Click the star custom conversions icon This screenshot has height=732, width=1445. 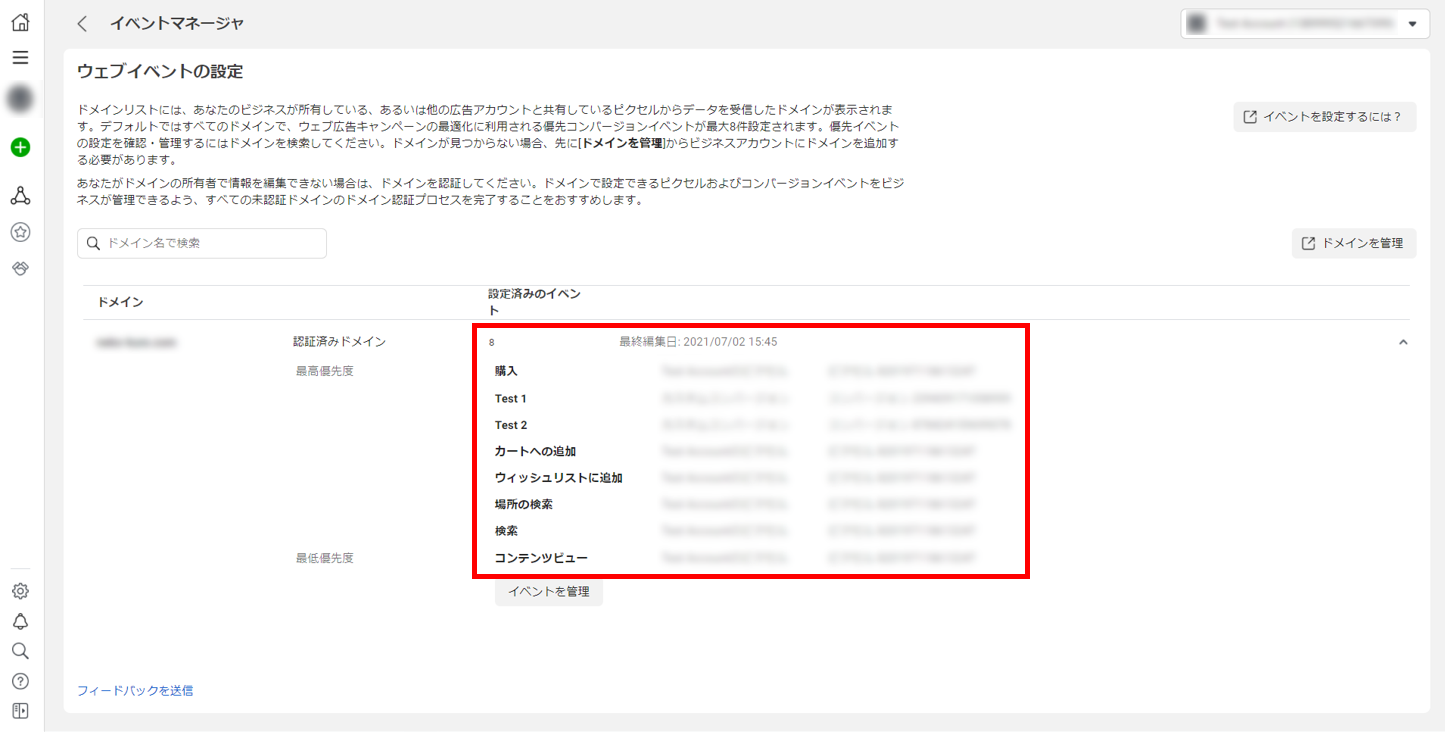[20, 232]
